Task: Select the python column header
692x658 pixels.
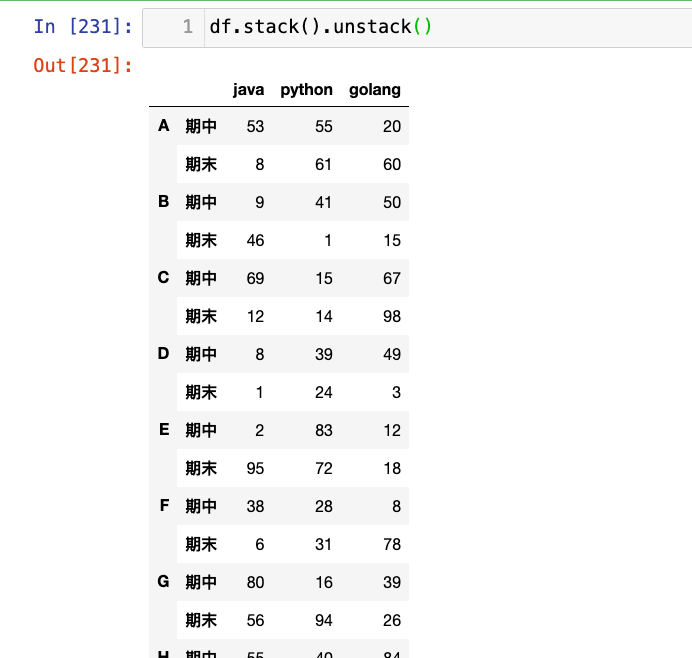Action: tap(306, 89)
